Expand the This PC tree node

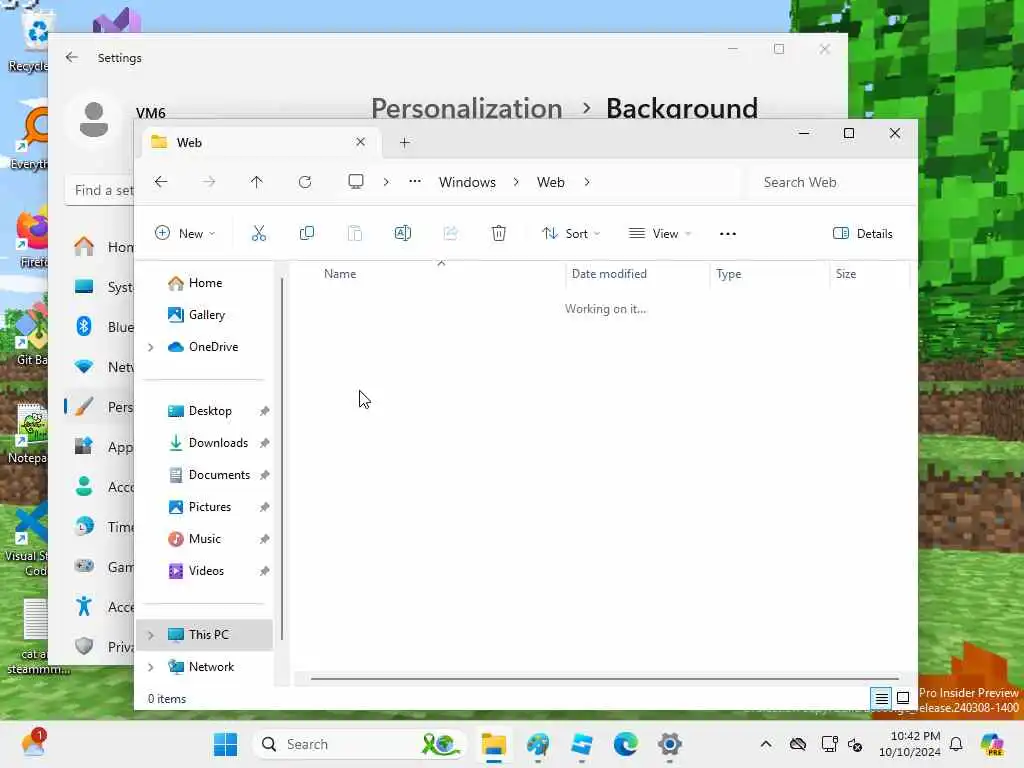[x=151, y=635]
